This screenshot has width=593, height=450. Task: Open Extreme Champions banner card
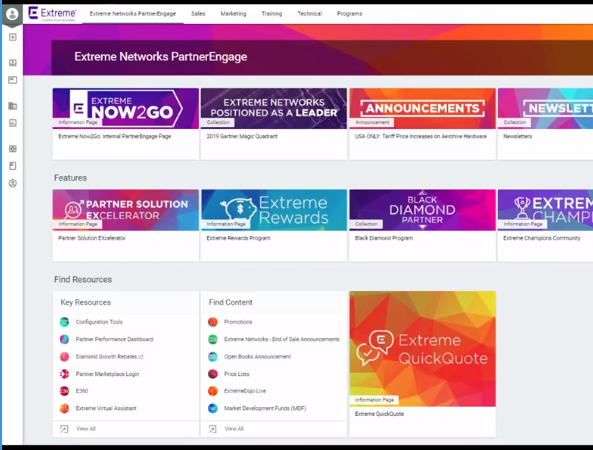(545, 210)
